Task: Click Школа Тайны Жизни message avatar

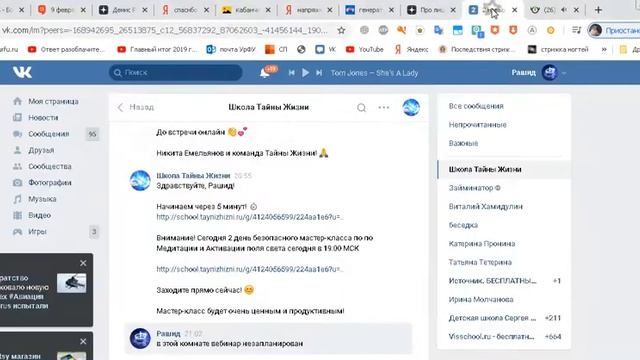Action: (x=140, y=180)
